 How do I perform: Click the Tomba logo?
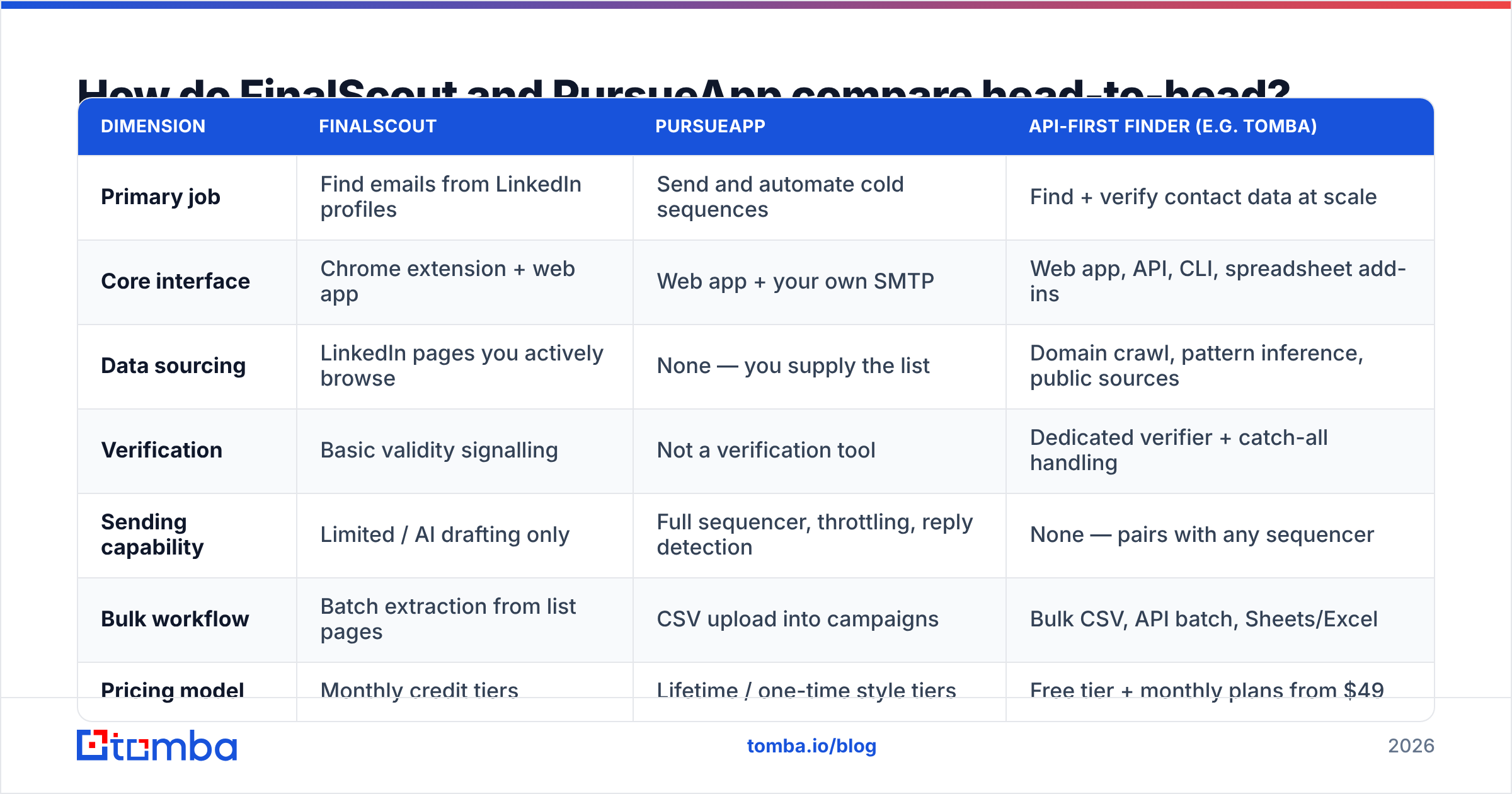pos(157,745)
